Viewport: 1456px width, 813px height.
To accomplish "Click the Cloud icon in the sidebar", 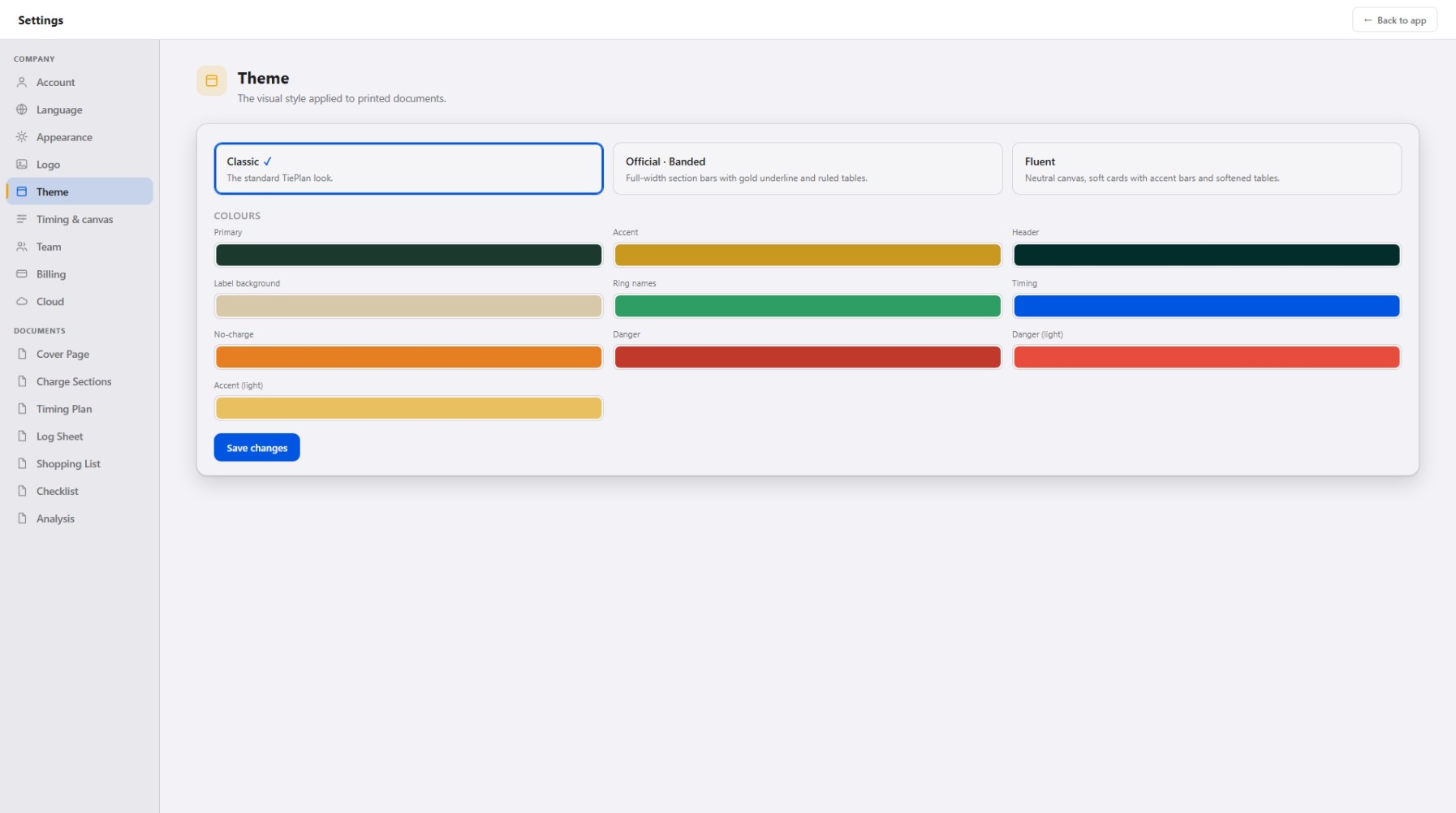I will click(22, 301).
